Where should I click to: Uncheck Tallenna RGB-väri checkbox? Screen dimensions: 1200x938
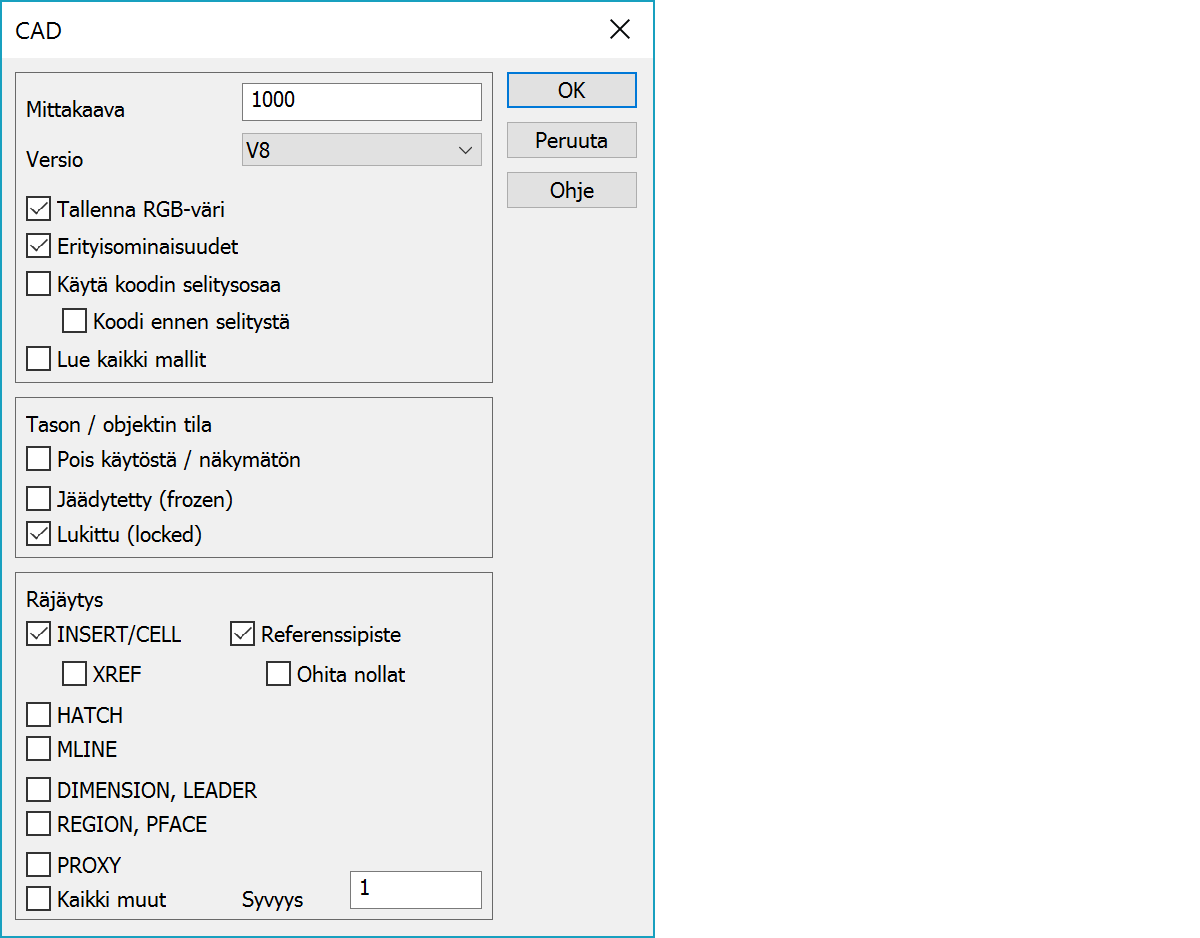click(x=39, y=209)
